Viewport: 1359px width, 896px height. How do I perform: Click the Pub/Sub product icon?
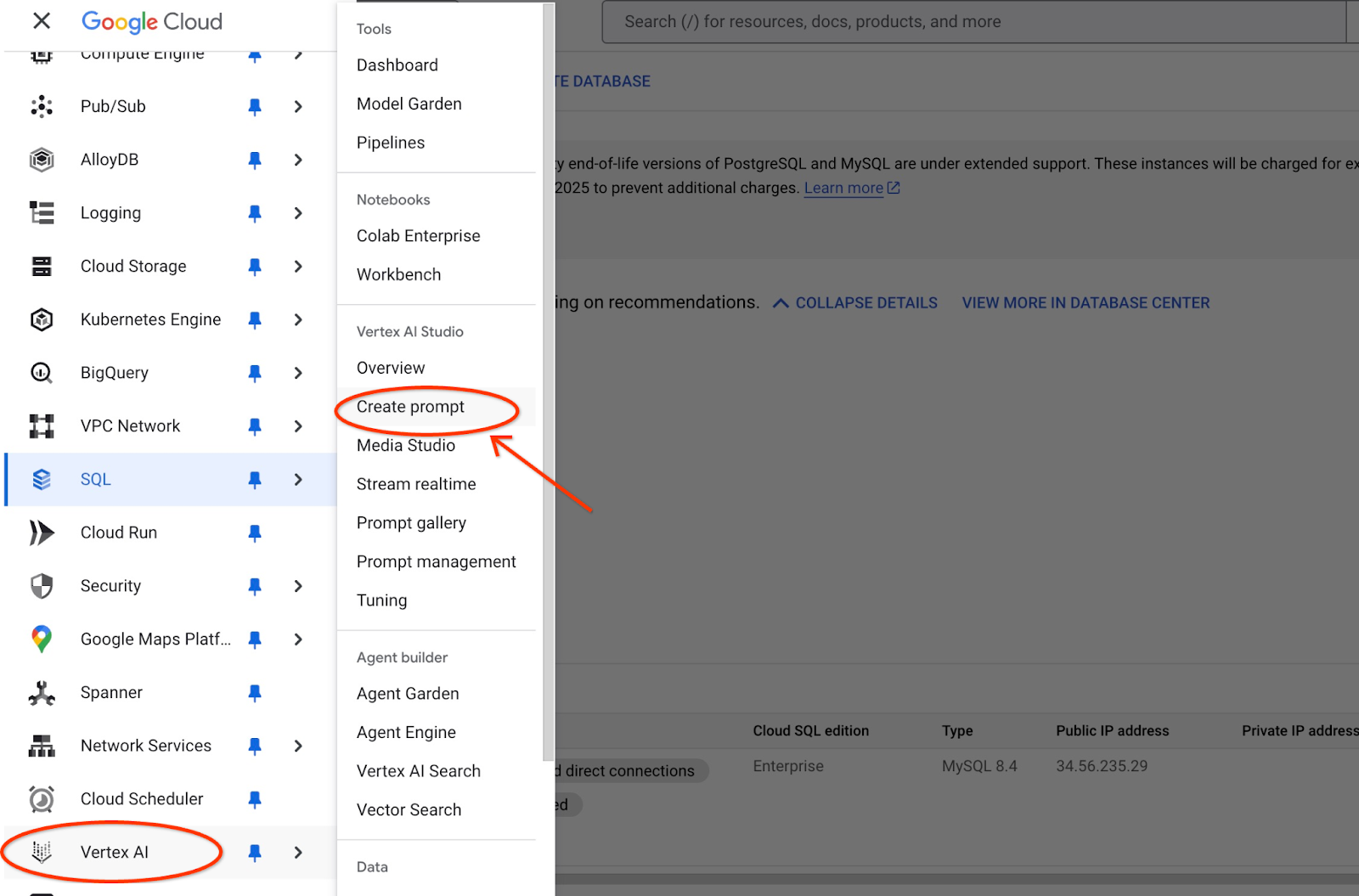point(42,106)
